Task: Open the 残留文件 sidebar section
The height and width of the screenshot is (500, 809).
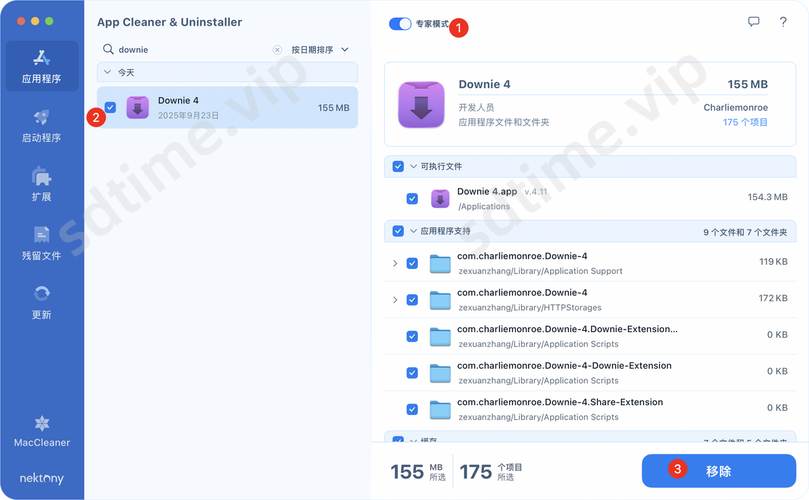Action: click(42, 243)
